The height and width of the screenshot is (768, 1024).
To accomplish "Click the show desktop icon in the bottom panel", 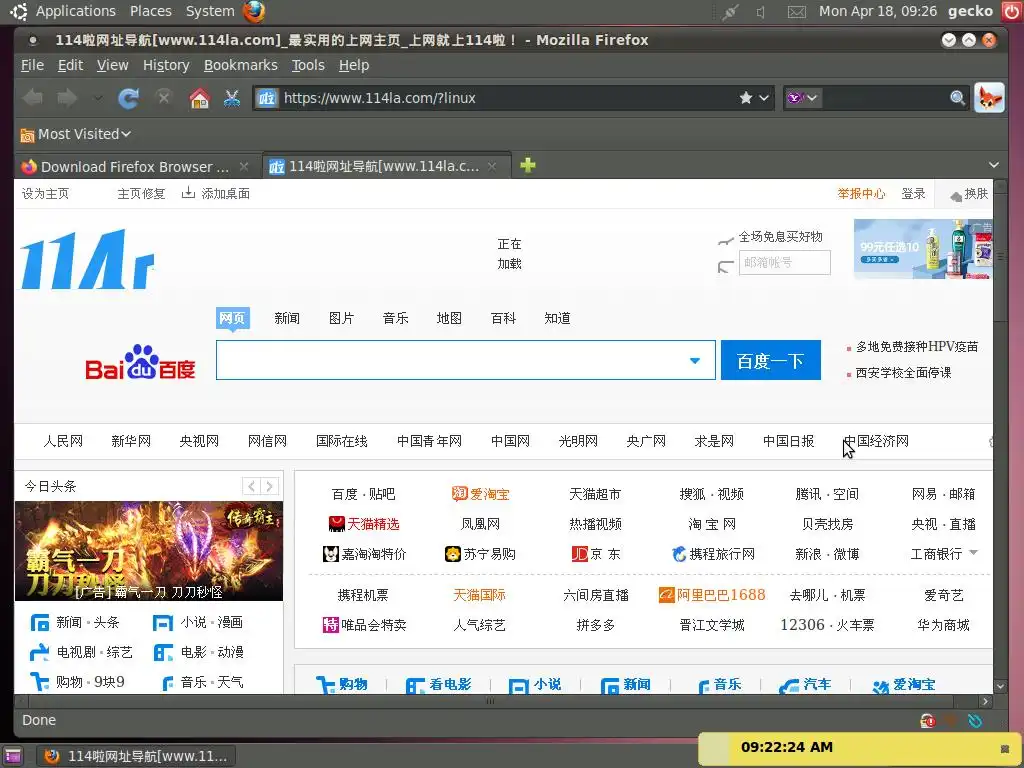I will pos(12,756).
